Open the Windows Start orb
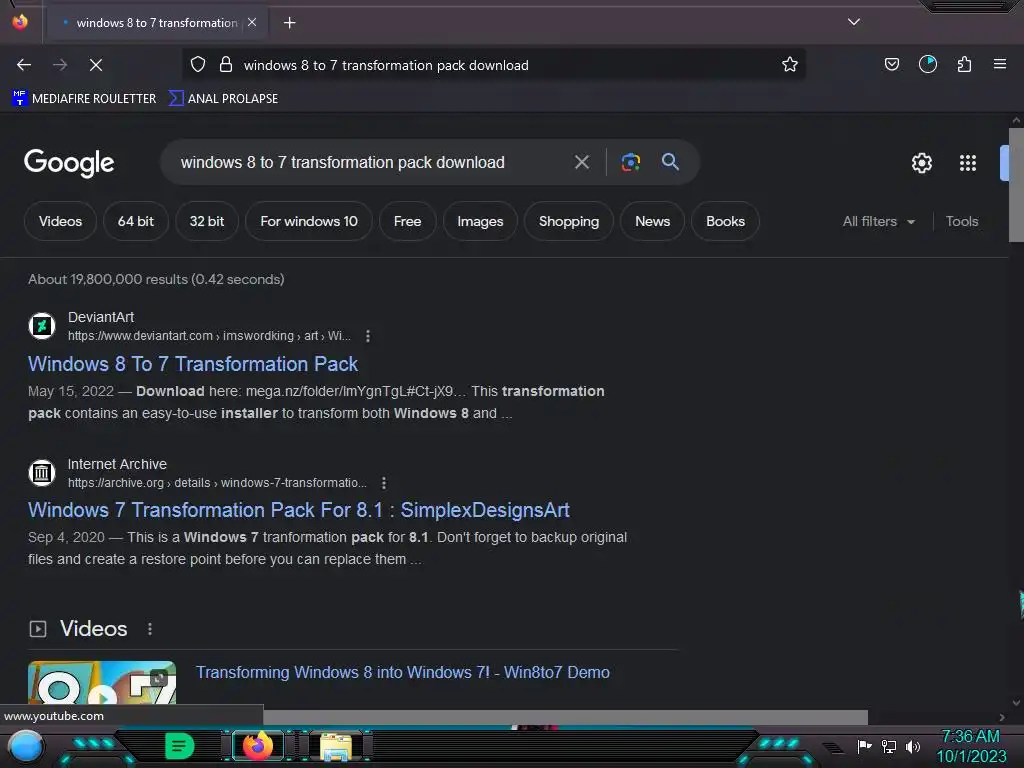 25,747
